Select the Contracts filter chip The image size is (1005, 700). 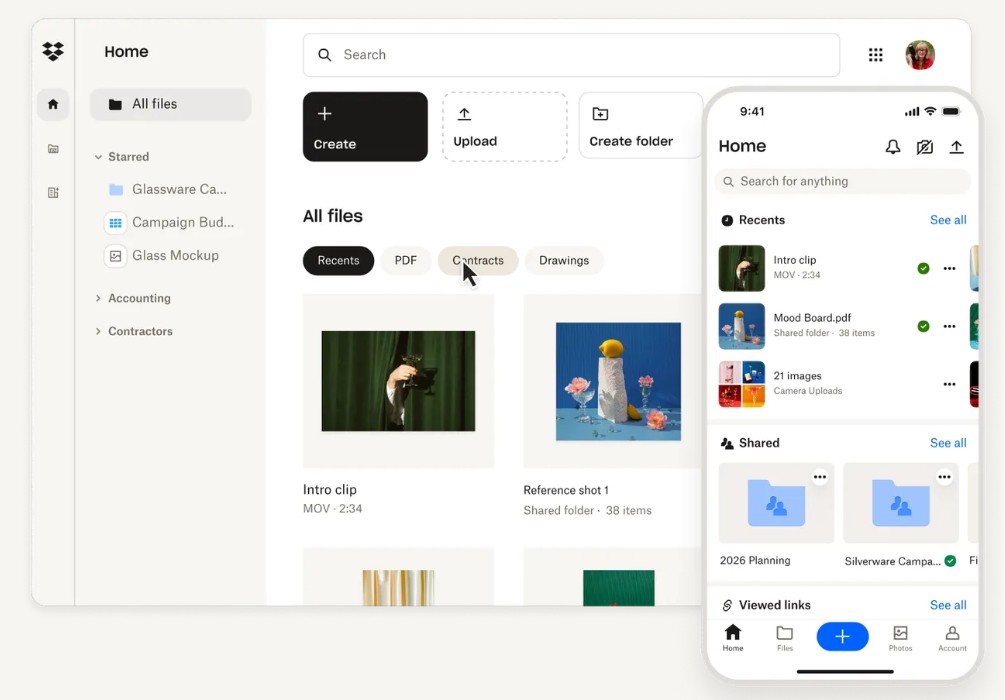478,261
